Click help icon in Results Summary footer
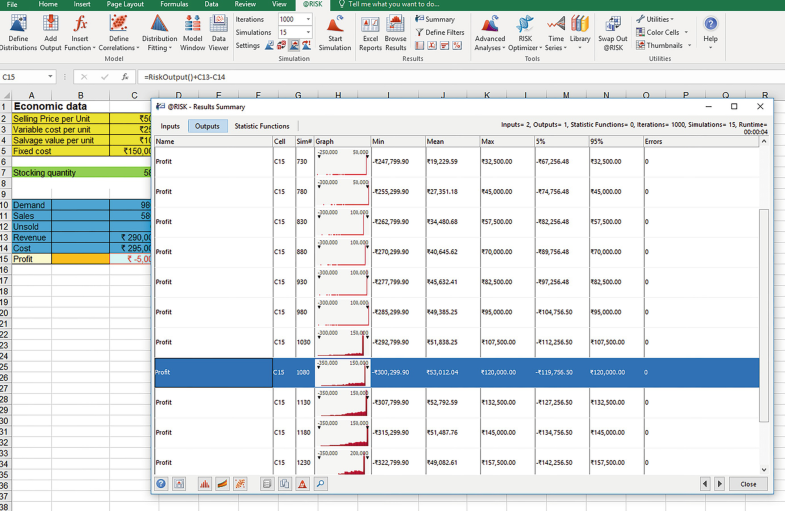This screenshot has height=511, width=785. 161,484
